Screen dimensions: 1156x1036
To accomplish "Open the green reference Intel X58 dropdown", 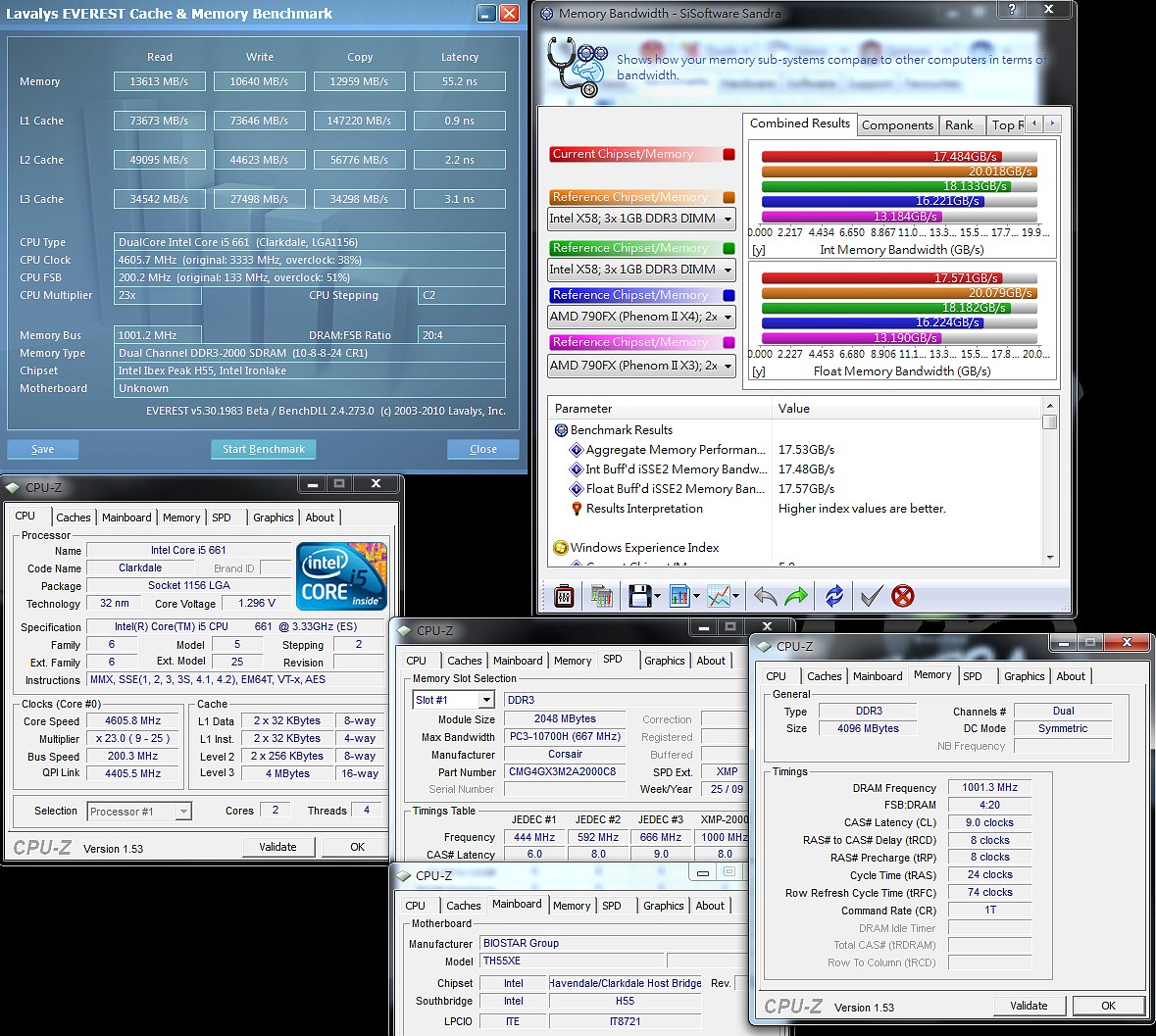I will tap(728, 270).
